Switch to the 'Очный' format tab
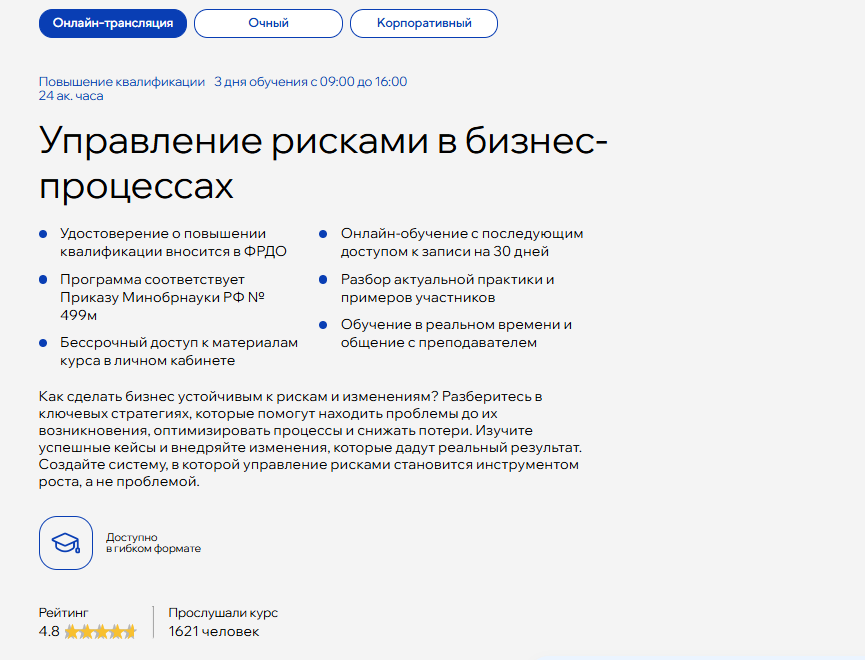The height and width of the screenshot is (660, 865). coord(268,23)
